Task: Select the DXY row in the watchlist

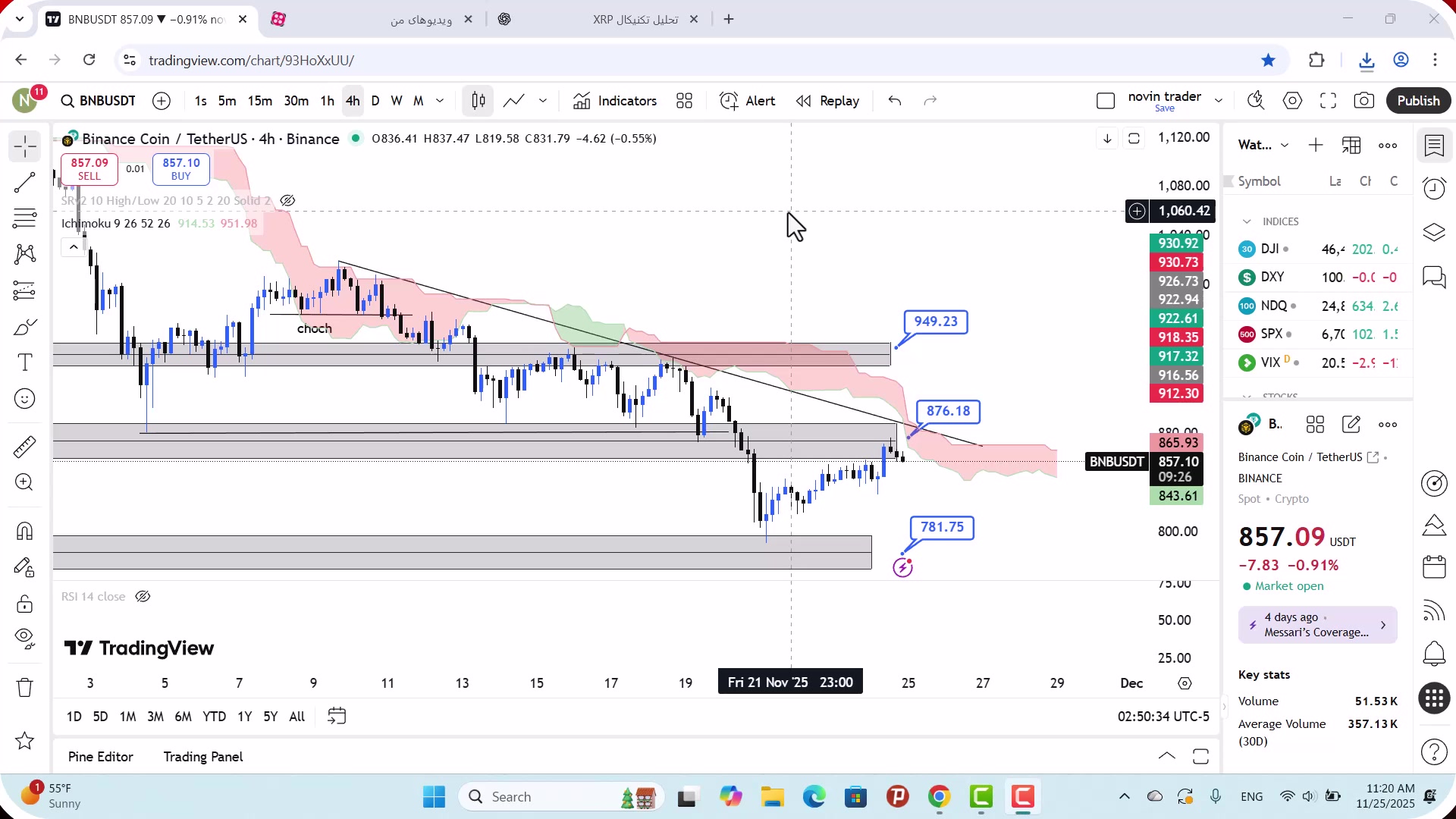Action: point(1319,278)
